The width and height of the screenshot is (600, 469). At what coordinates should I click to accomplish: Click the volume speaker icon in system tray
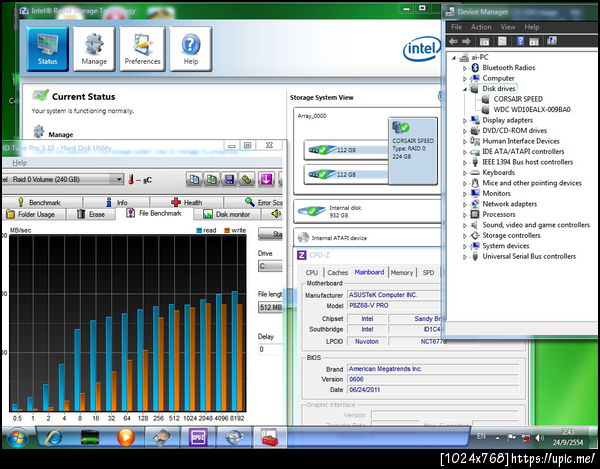point(540,438)
